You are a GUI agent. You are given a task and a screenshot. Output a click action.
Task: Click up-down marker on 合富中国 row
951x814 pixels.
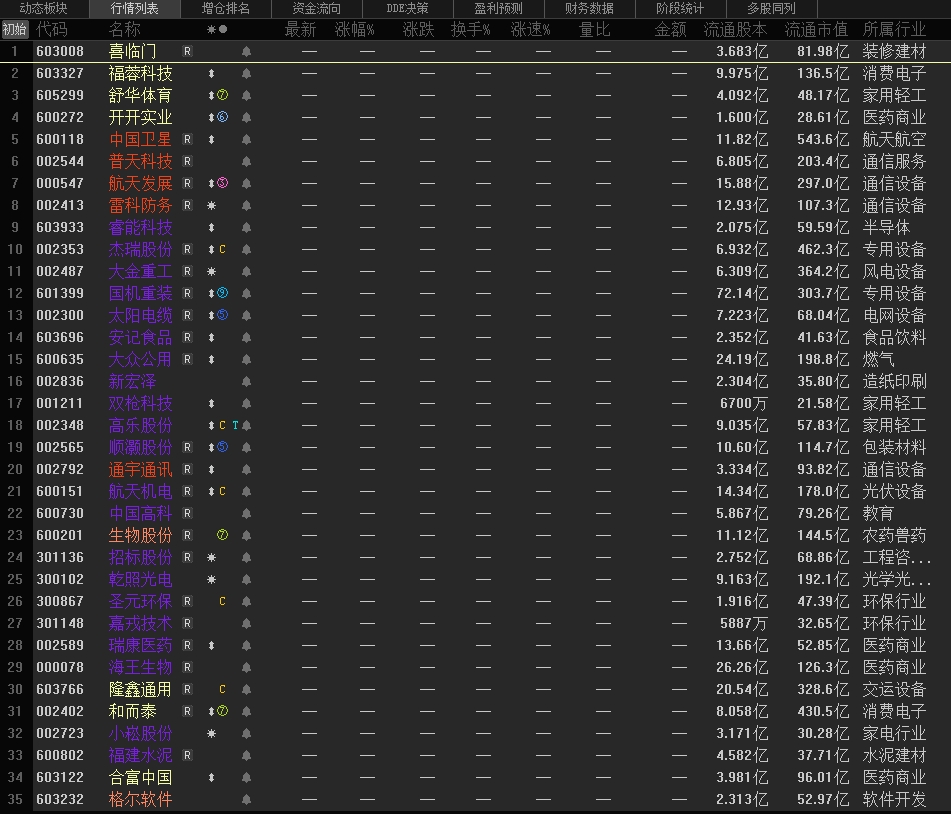click(211, 777)
